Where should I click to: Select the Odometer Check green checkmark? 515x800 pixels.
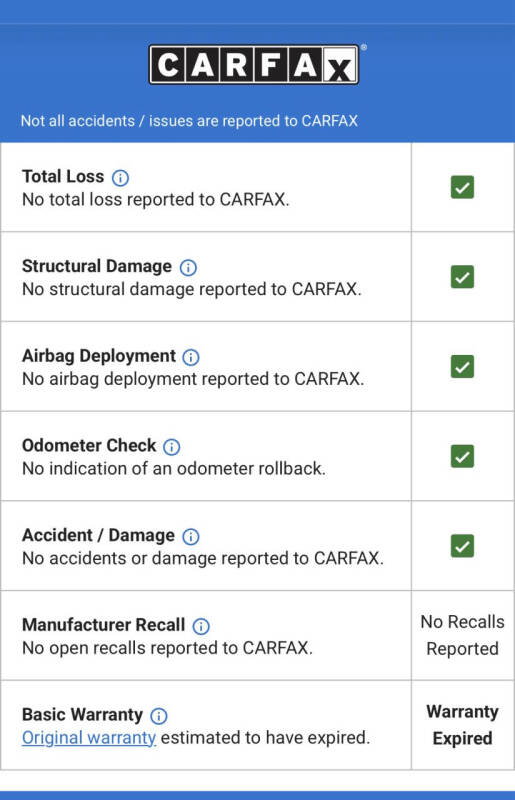pos(462,457)
